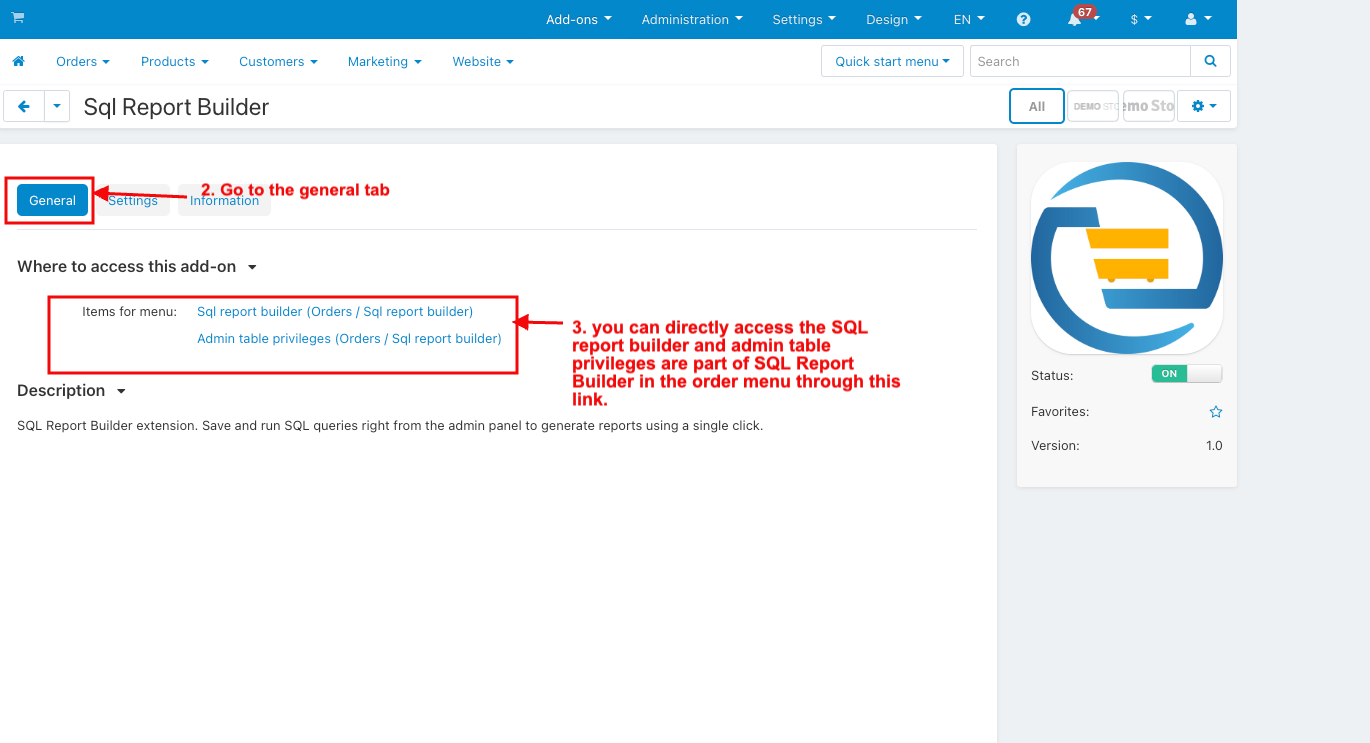Switch to the General tab
This screenshot has height=743, width=1370.
(52, 201)
